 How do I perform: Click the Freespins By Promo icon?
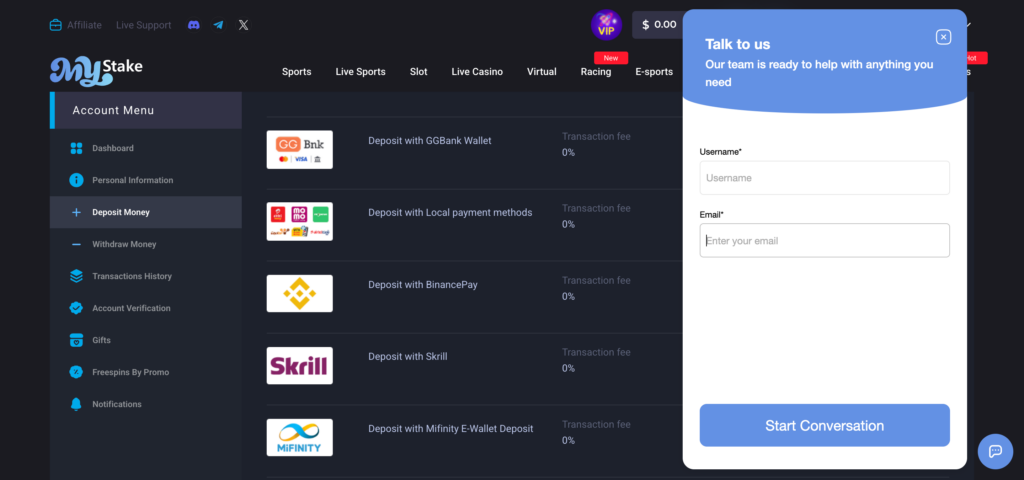(76, 372)
